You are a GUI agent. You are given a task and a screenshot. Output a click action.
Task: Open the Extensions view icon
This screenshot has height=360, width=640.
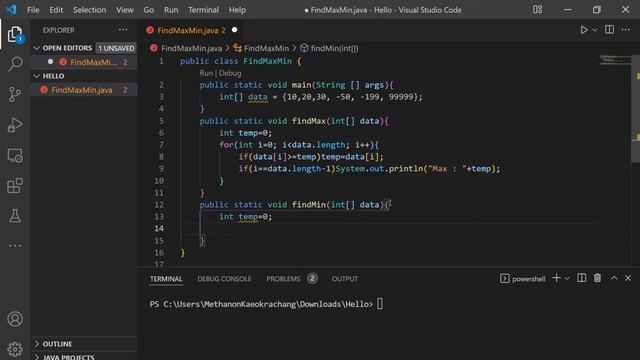(15, 186)
